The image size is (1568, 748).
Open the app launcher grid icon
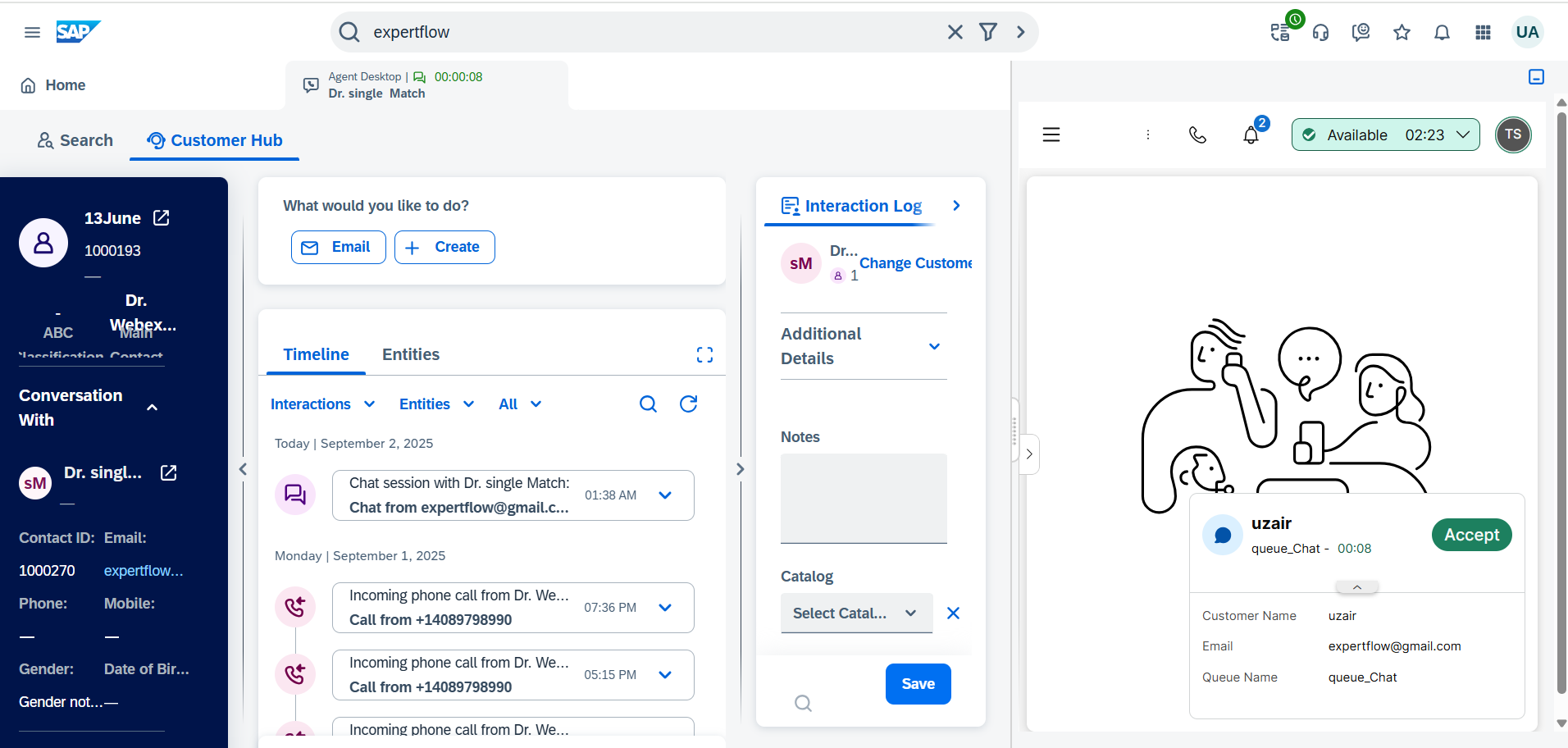tap(1483, 32)
